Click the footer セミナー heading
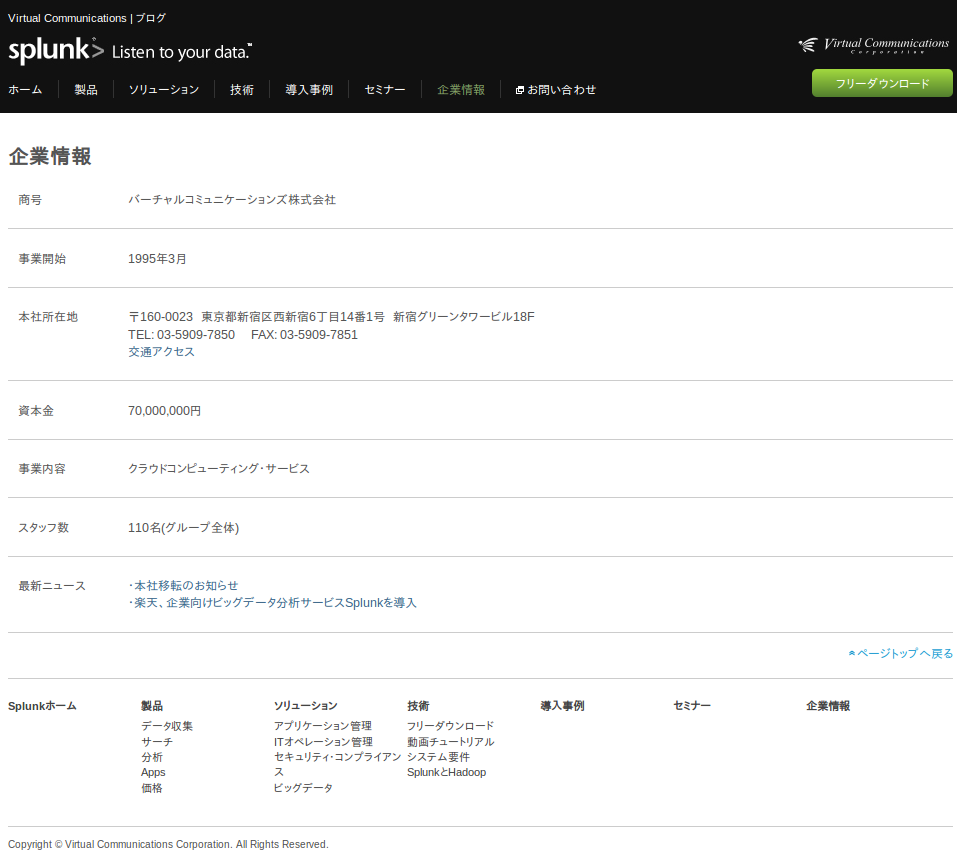Image resolution: width=957 pixels, height=863 pixels. pyautogui.click(x=692, y=706)
